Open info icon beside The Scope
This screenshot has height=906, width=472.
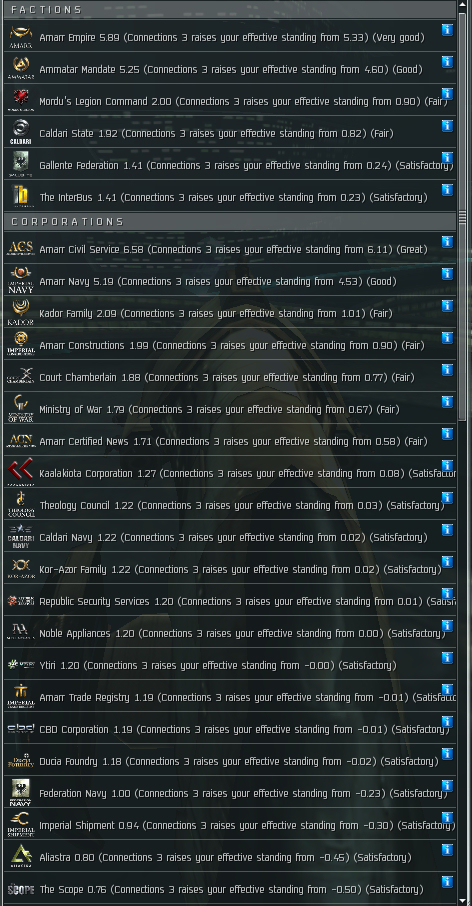(x=447, y=882)
